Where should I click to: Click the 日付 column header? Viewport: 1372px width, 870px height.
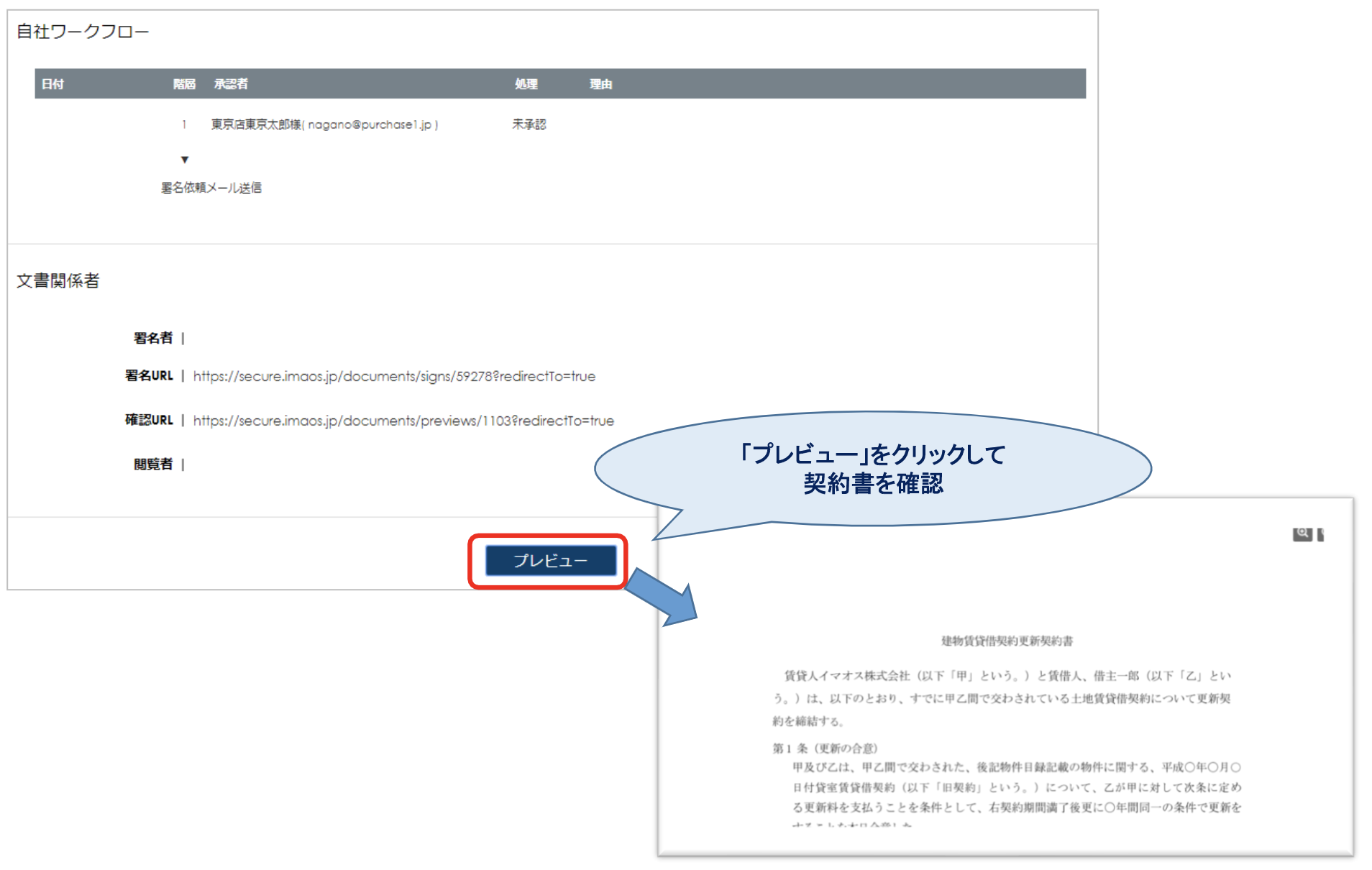point(52,84)
